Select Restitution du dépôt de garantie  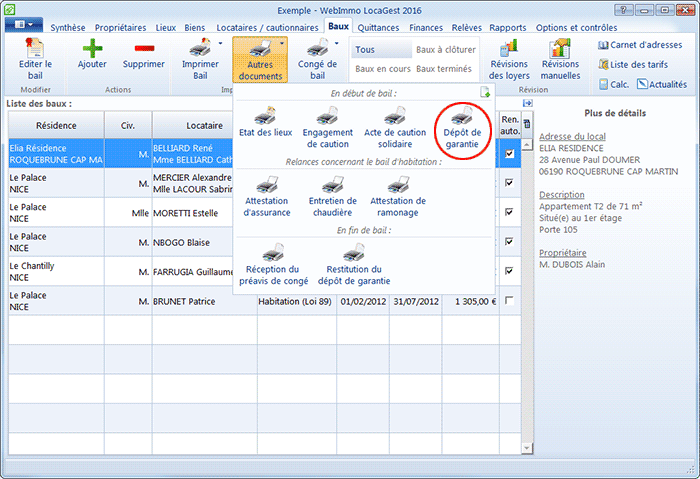click(x=354, y=264)
